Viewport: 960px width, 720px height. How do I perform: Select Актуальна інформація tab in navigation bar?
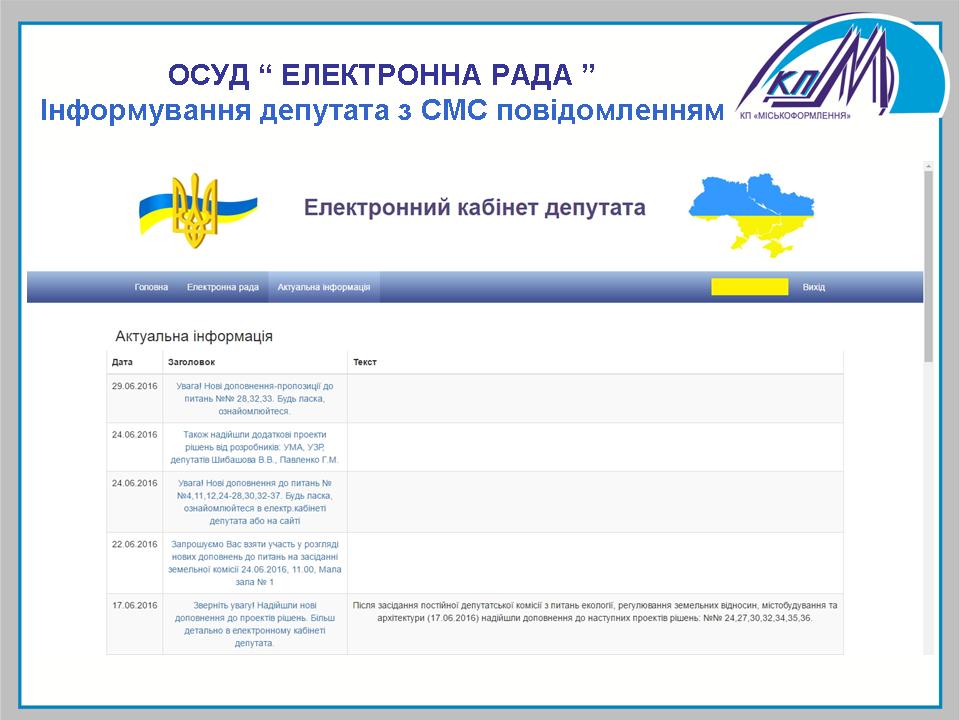coord(324,287)
